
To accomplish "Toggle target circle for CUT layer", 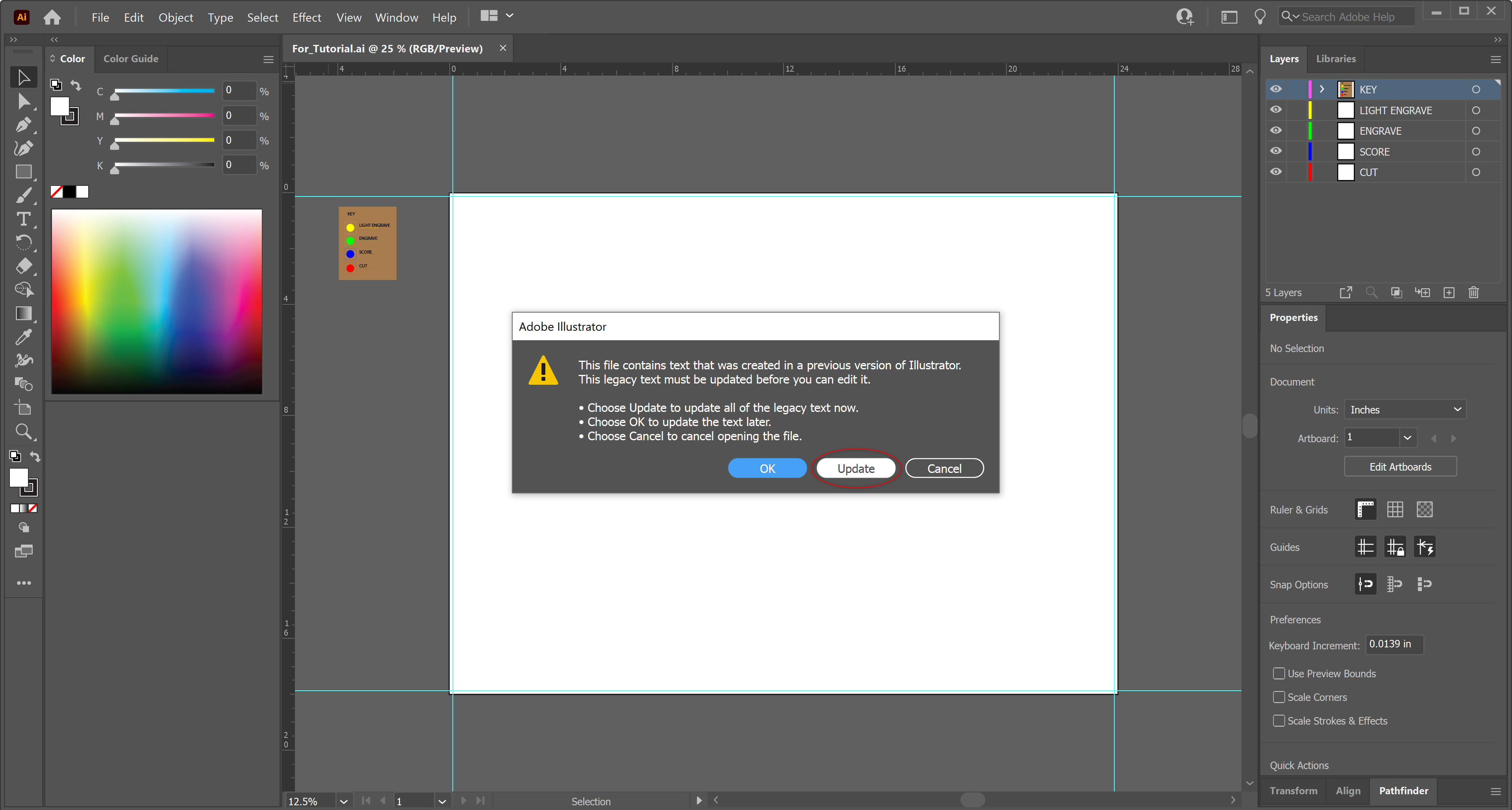I will click(1476, 172).
